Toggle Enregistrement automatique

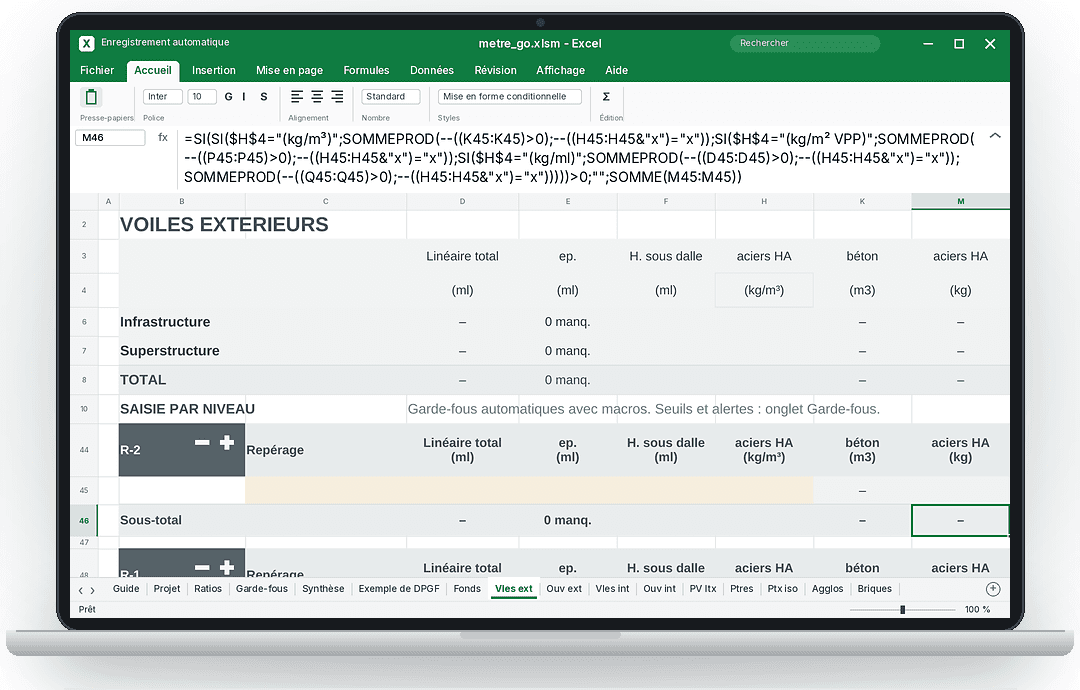pos(165,43)
